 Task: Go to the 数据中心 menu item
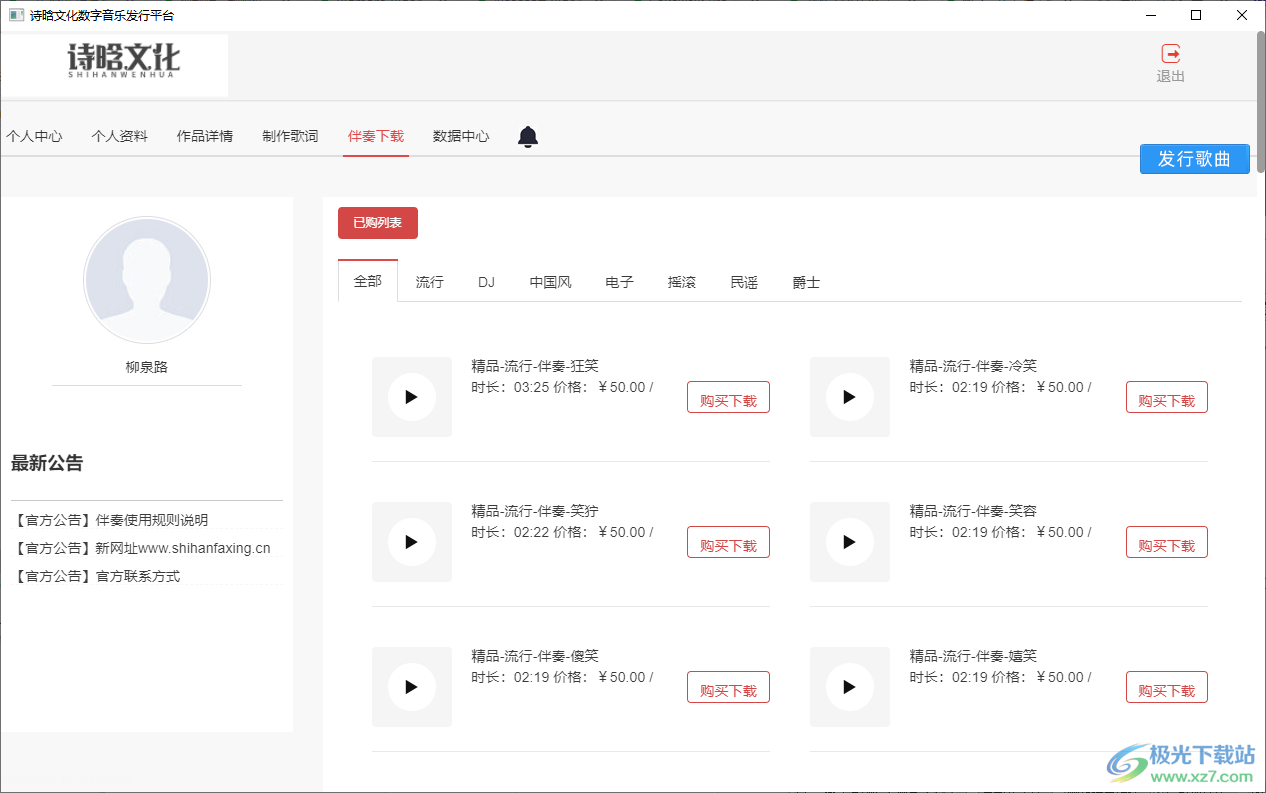coord(461,136)
